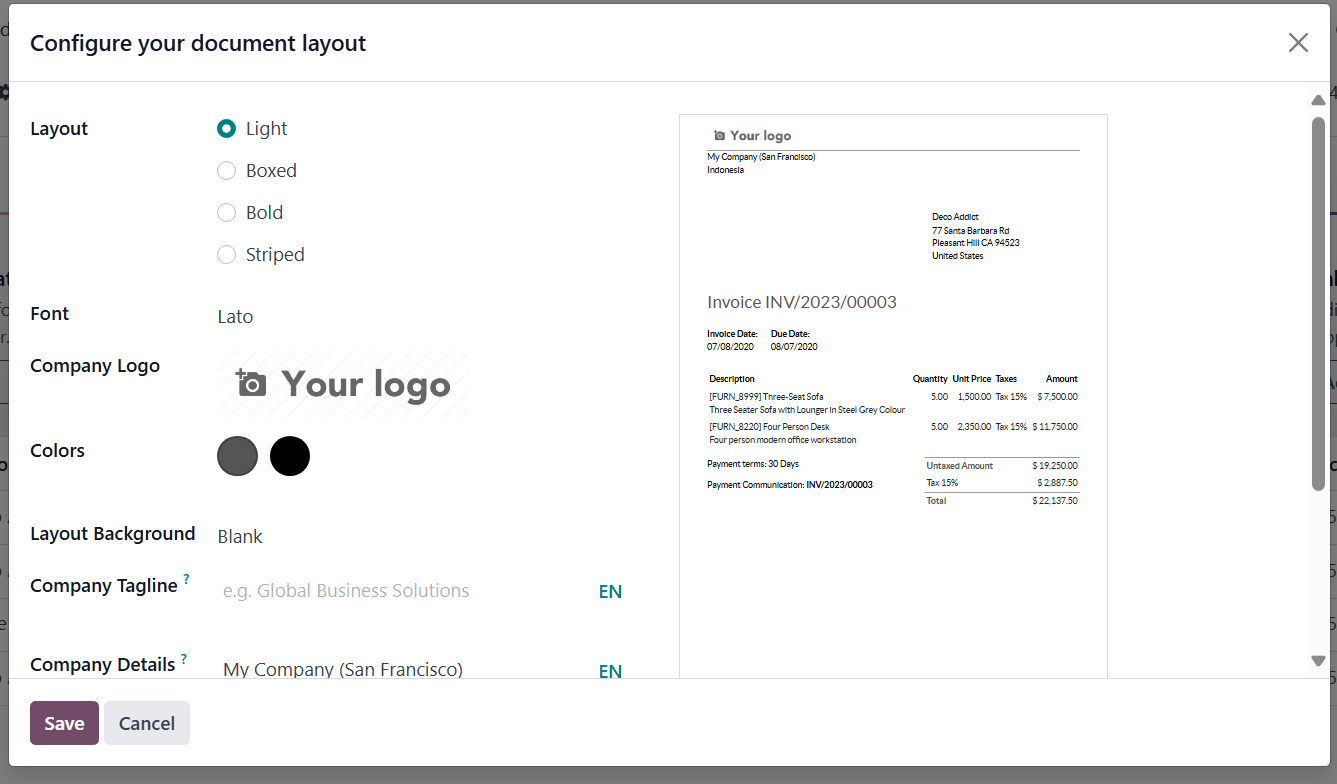The height and width of the screenshot is (784, 1337).
Task: Open EN translation for Company Details
Action: pyautogui.click(x=610, y=671)
